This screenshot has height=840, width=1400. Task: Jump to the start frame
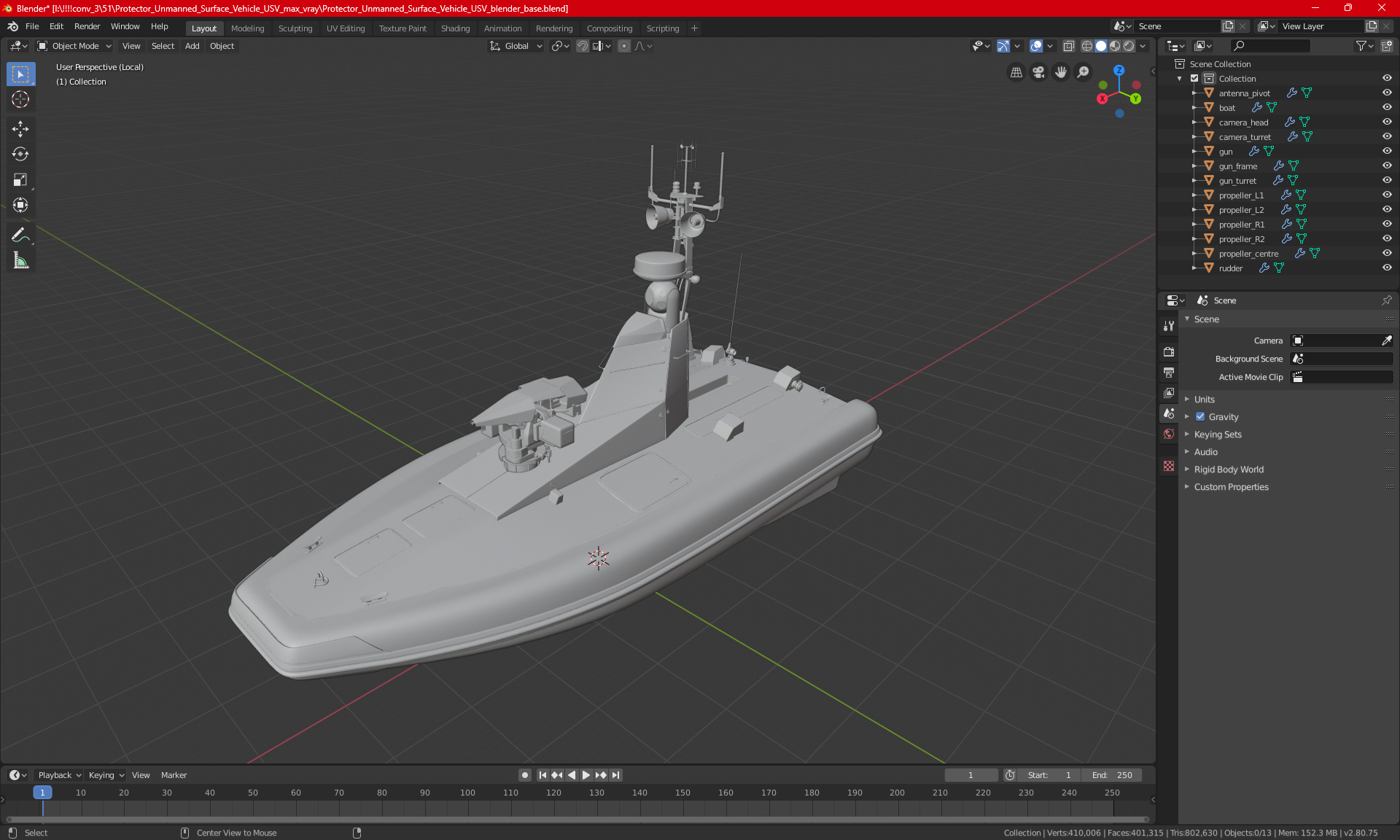point(542,775)
